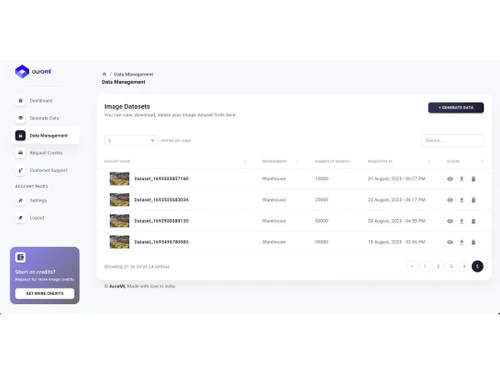This screenshot has height=375, width=500.
Task: Download Dataset_1693495780583
Action: pos(462,242)
